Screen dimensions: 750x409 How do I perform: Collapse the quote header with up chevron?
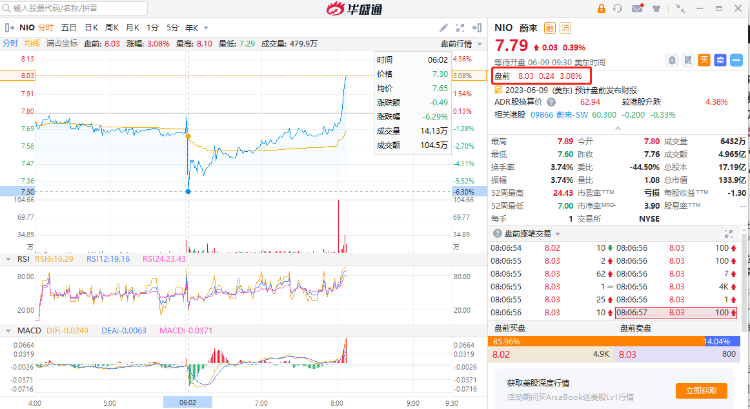618,128
